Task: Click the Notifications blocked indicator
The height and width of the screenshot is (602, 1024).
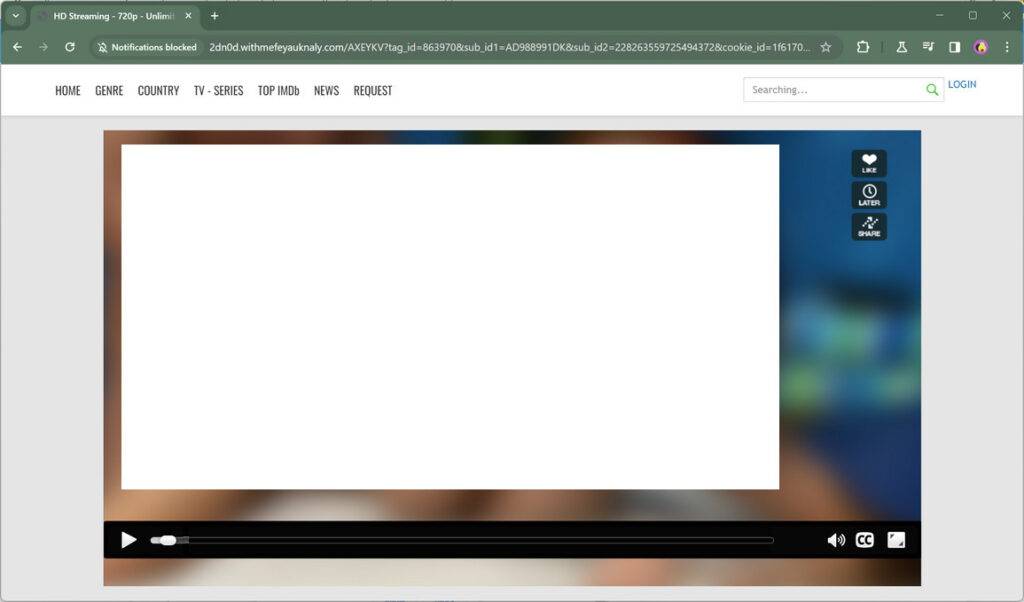Action: [146, 46]
